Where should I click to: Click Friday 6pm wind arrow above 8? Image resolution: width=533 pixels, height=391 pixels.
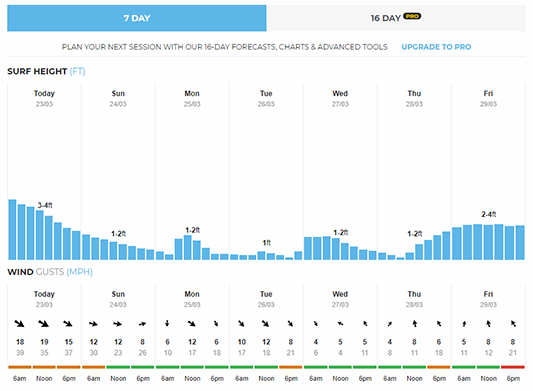coord(513,323)
